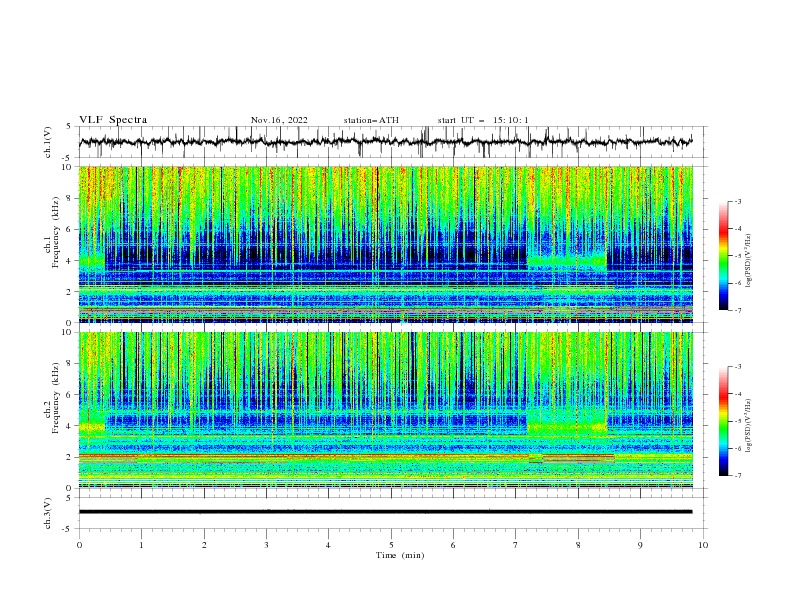
Task: Click the ch.2 spectrogram panel
Action: click(x=386, y=410)
